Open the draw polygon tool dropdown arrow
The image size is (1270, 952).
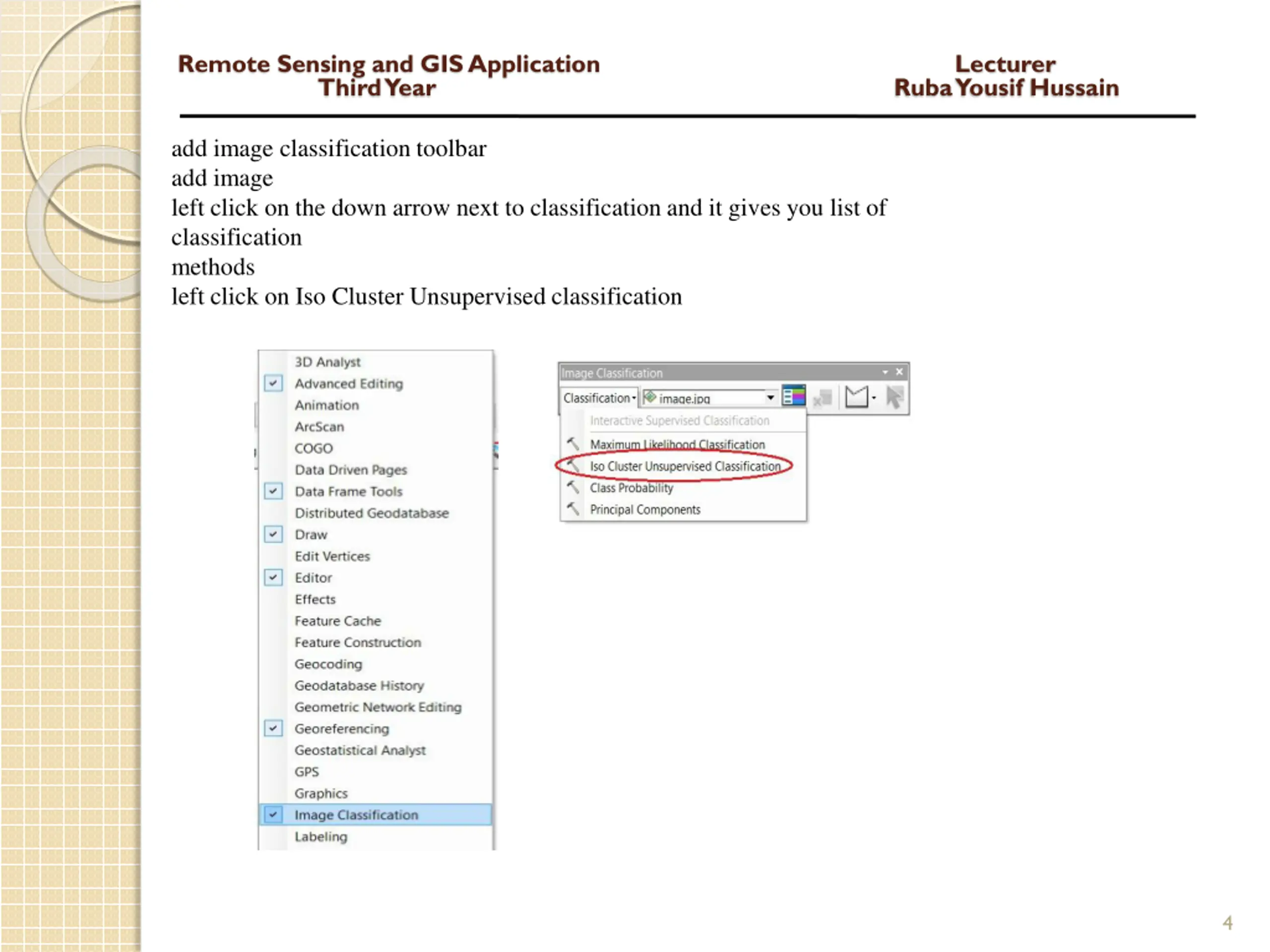click(874, 397)
